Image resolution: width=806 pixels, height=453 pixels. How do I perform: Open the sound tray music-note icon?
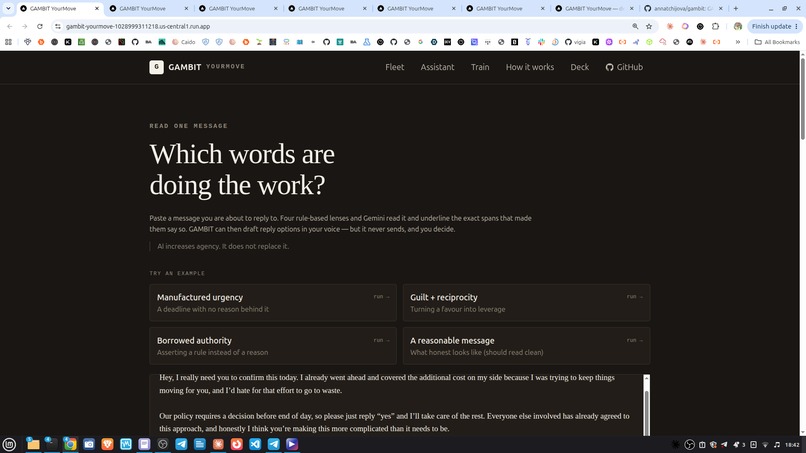pos(777,445)
